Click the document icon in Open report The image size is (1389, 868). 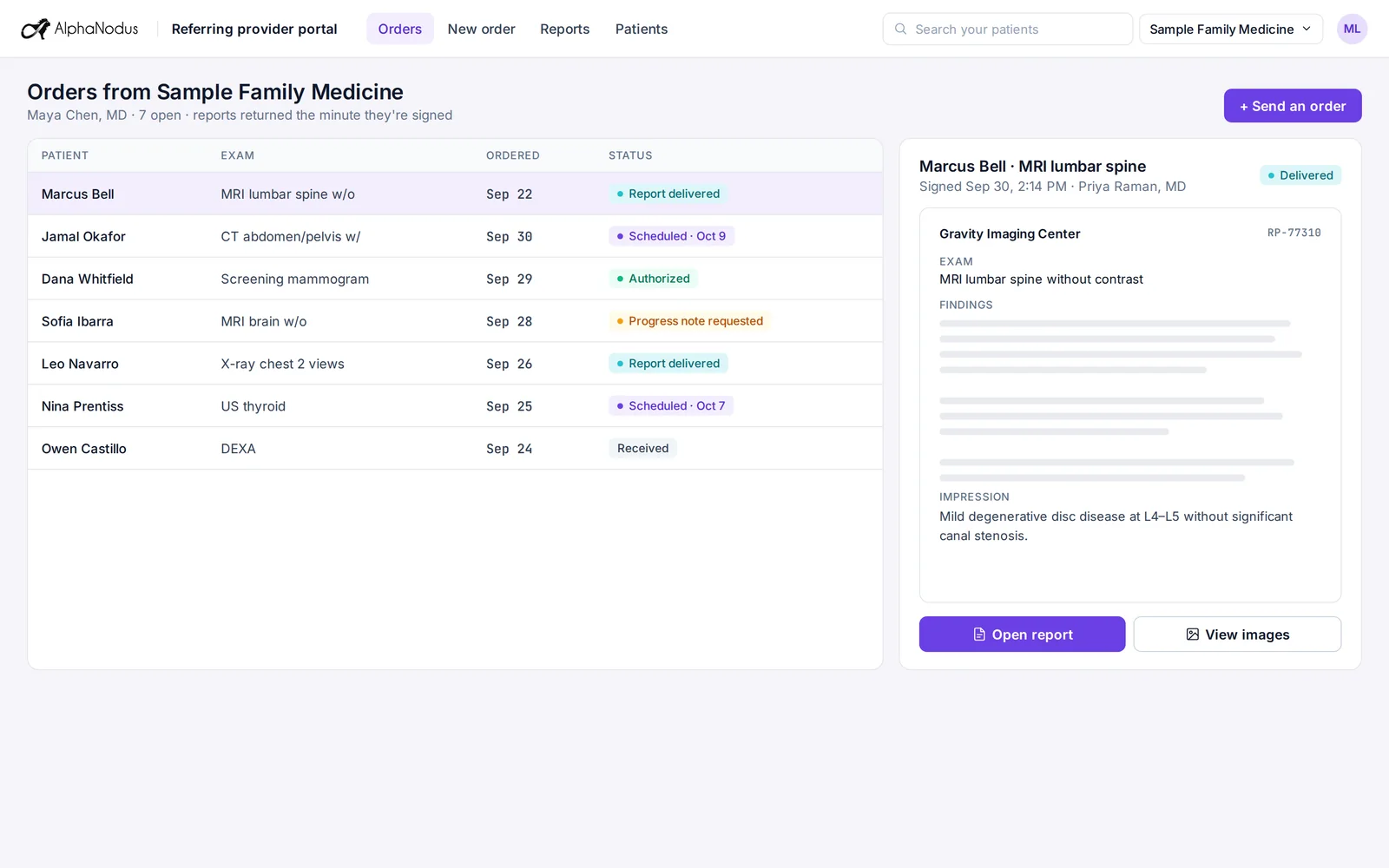(979, 635)
